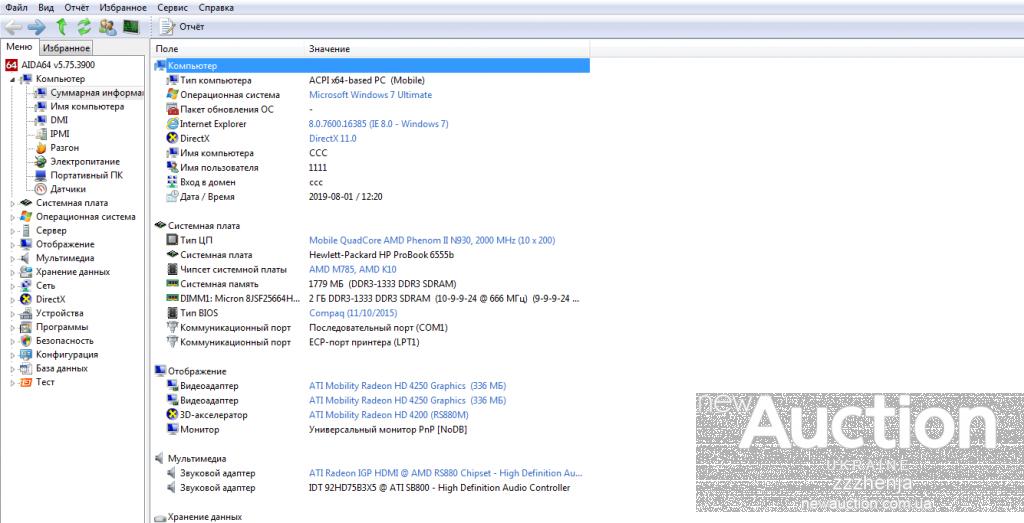Image resolution: width=1024 pixels, height=523 pixels.
Task: Collapse the Компьютер tree node
Action: tap(12, 79)
